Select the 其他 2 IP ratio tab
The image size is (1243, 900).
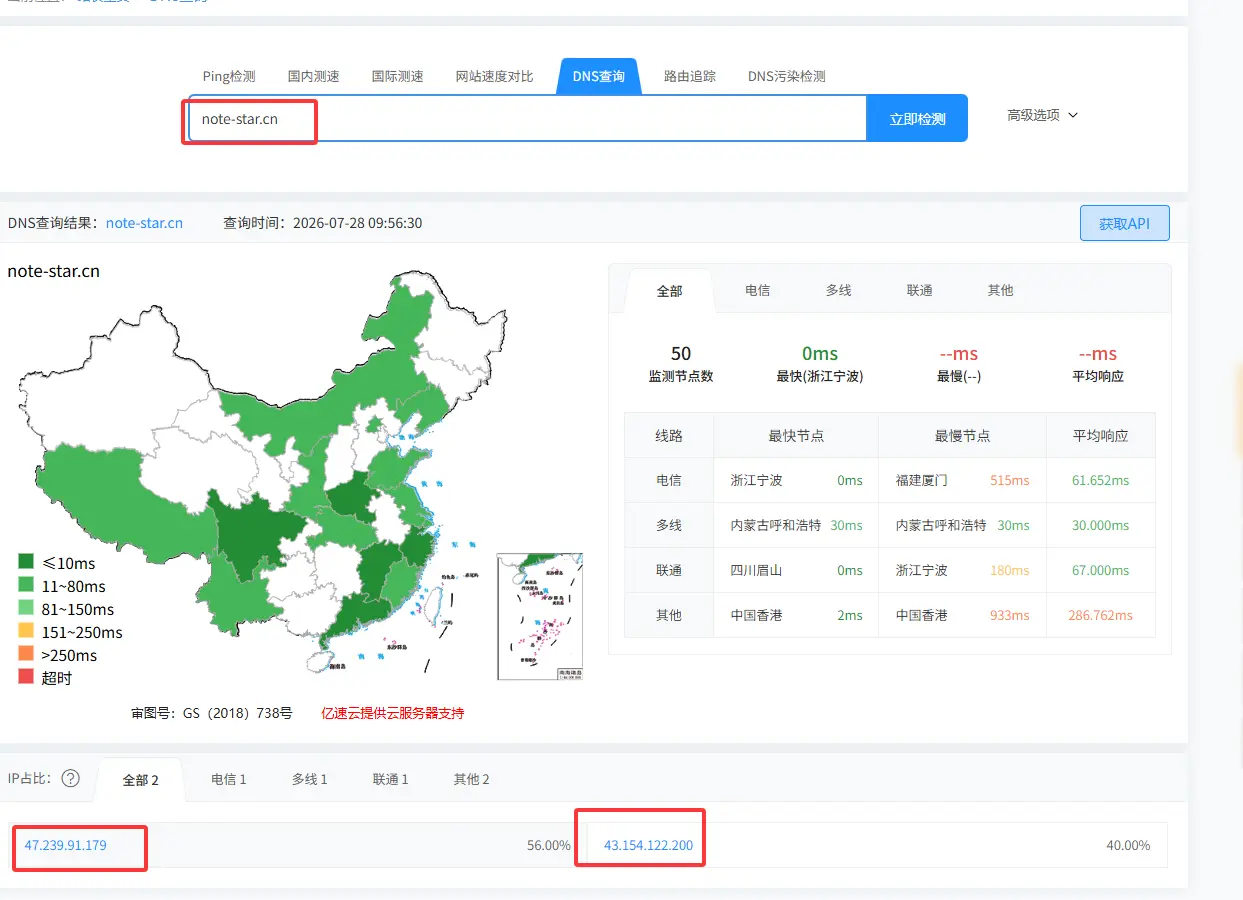pyautogui.click(x=471, y=779)
